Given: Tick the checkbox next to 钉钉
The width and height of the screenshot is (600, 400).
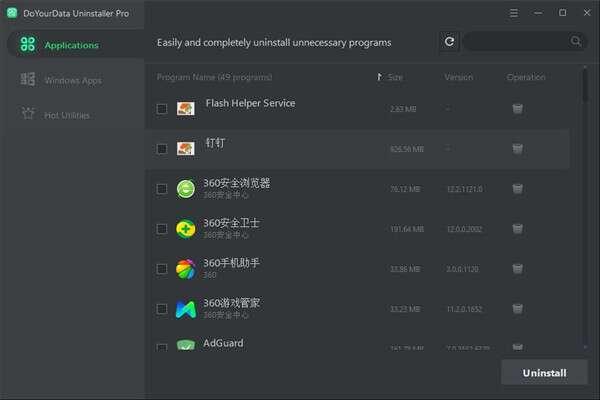Looking at the screenshot, I should click(162, 149).
